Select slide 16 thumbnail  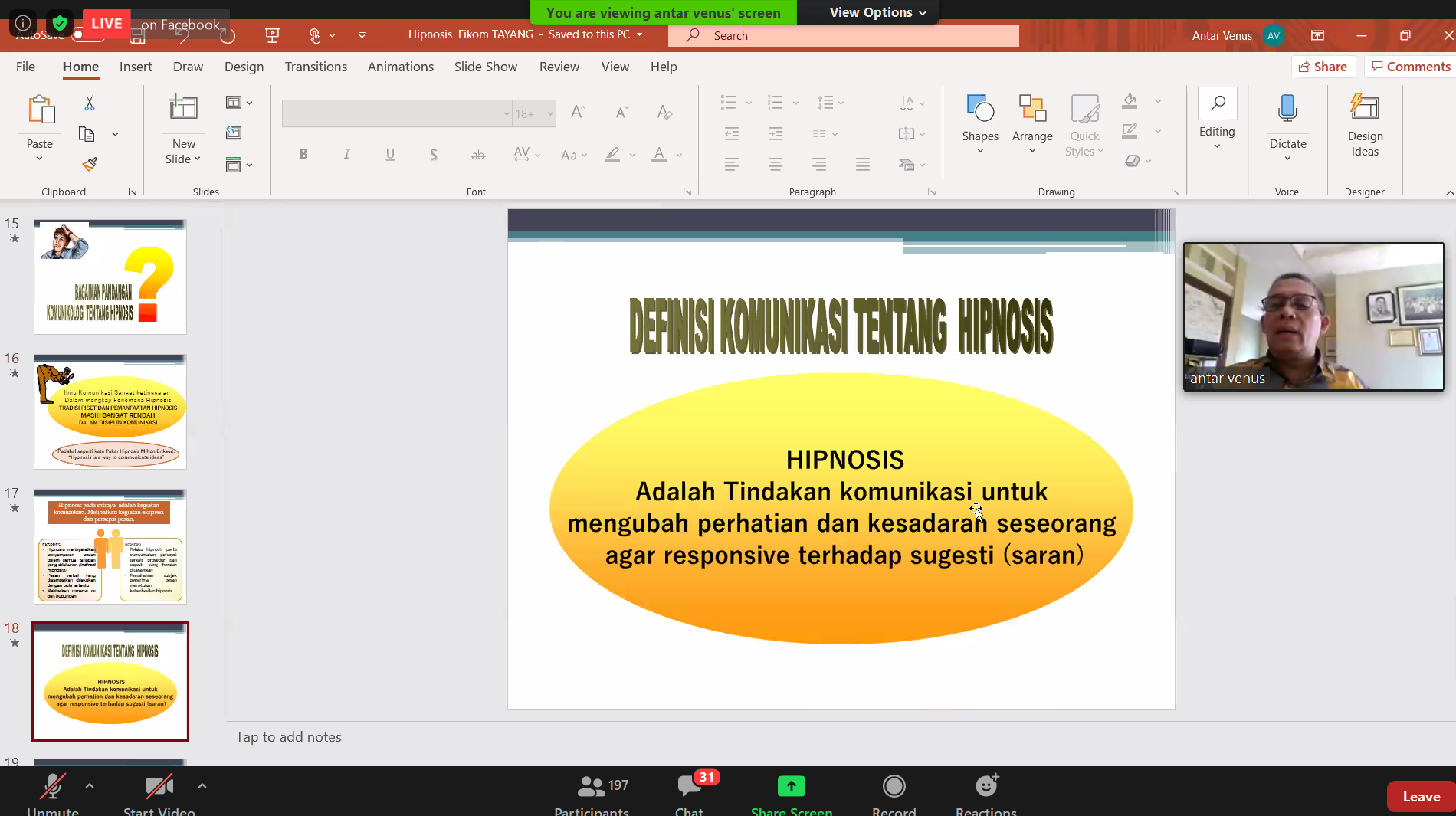[110, 411]
